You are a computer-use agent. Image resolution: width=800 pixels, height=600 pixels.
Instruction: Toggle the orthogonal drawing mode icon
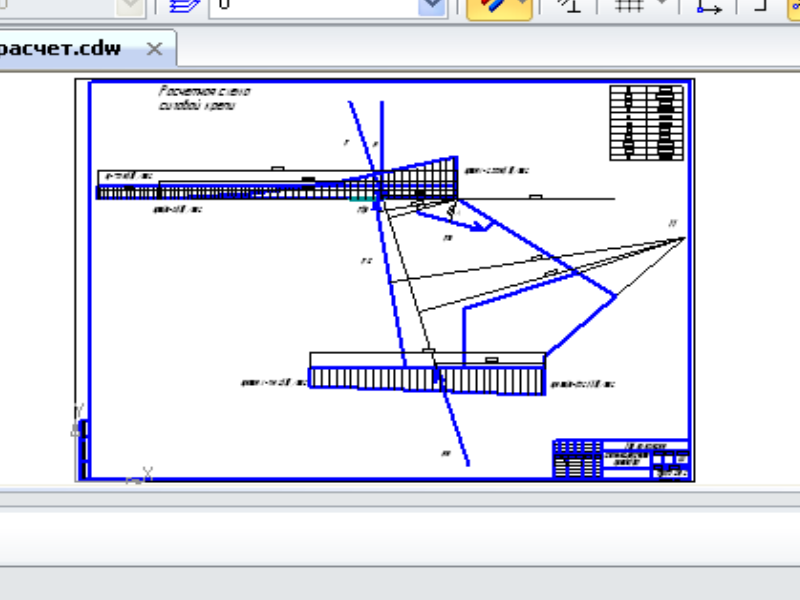[x=760, y=6]
